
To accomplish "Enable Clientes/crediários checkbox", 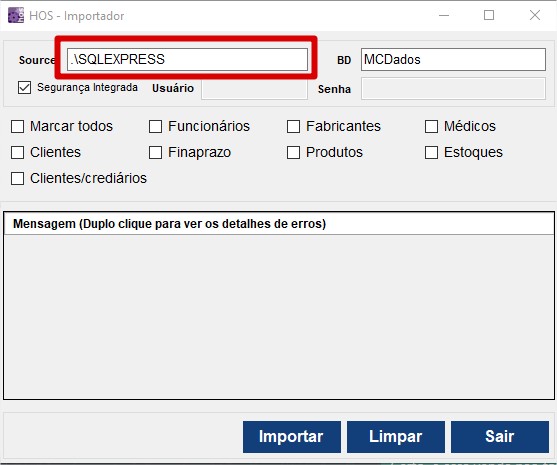I will (x=17, y=178).
